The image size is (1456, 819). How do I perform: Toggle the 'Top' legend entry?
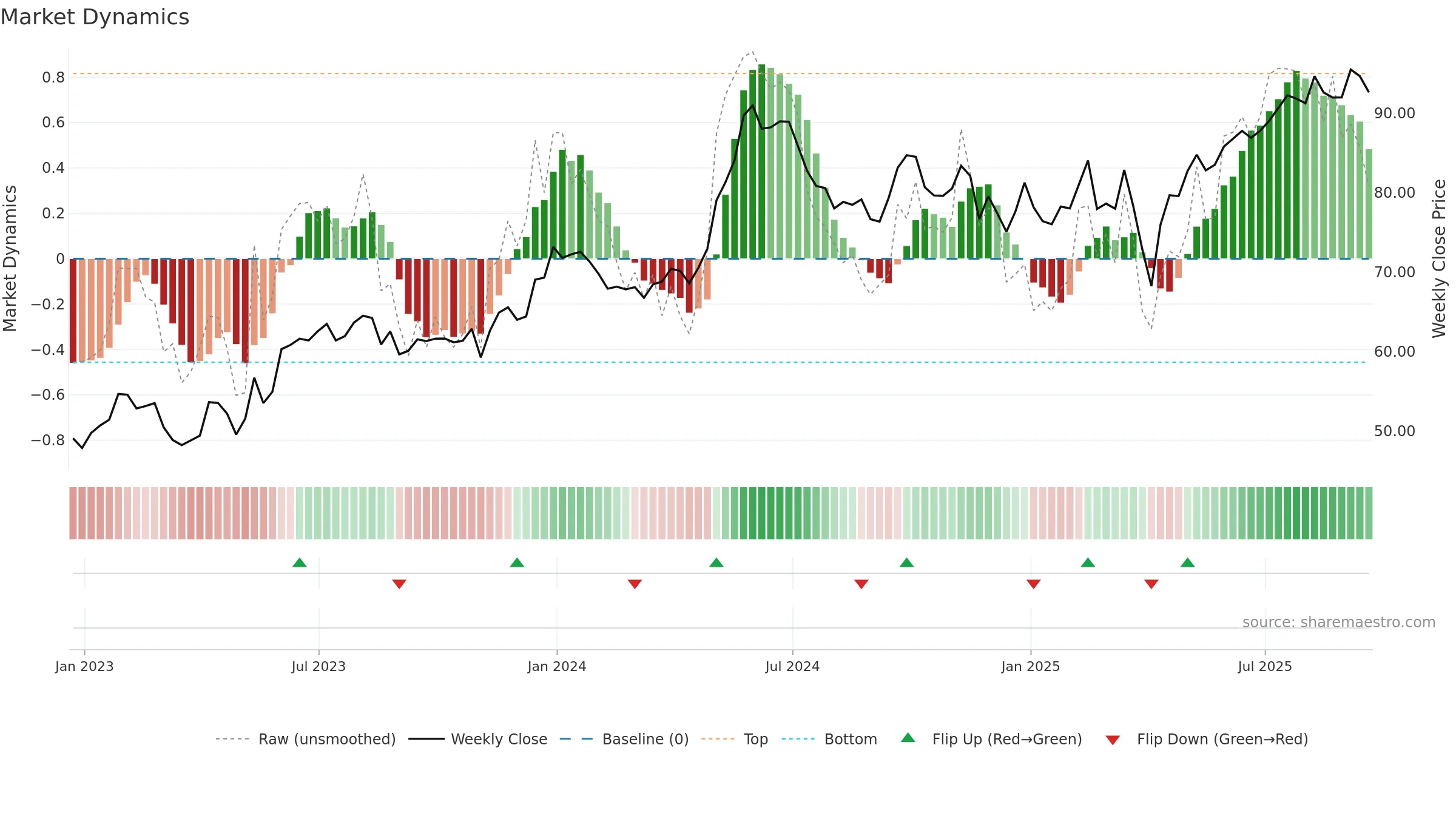735,739
